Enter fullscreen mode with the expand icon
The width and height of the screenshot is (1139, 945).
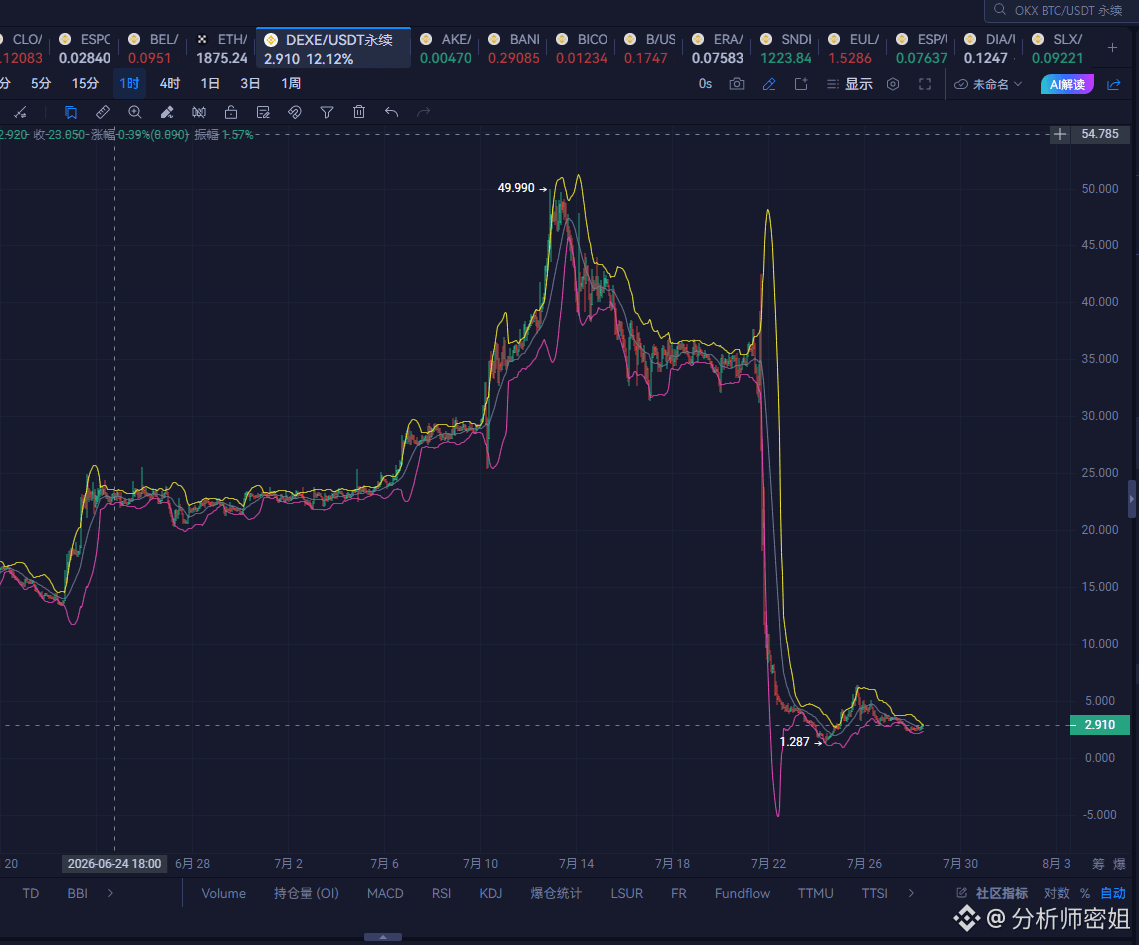pos(925,84)
